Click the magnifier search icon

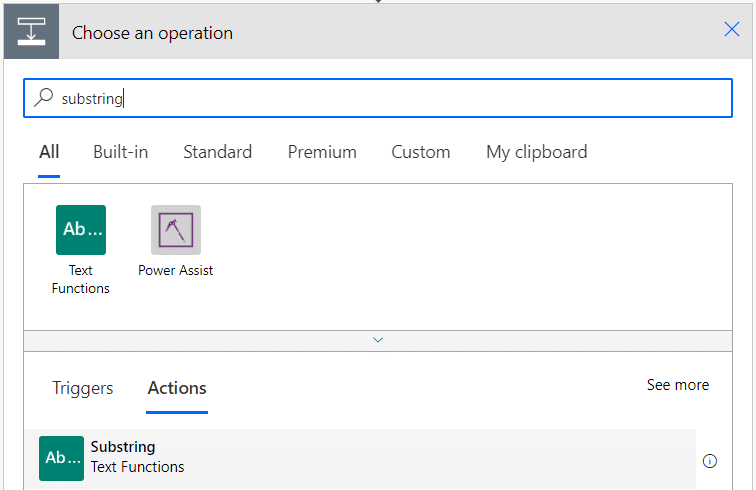tap(43, 97)
